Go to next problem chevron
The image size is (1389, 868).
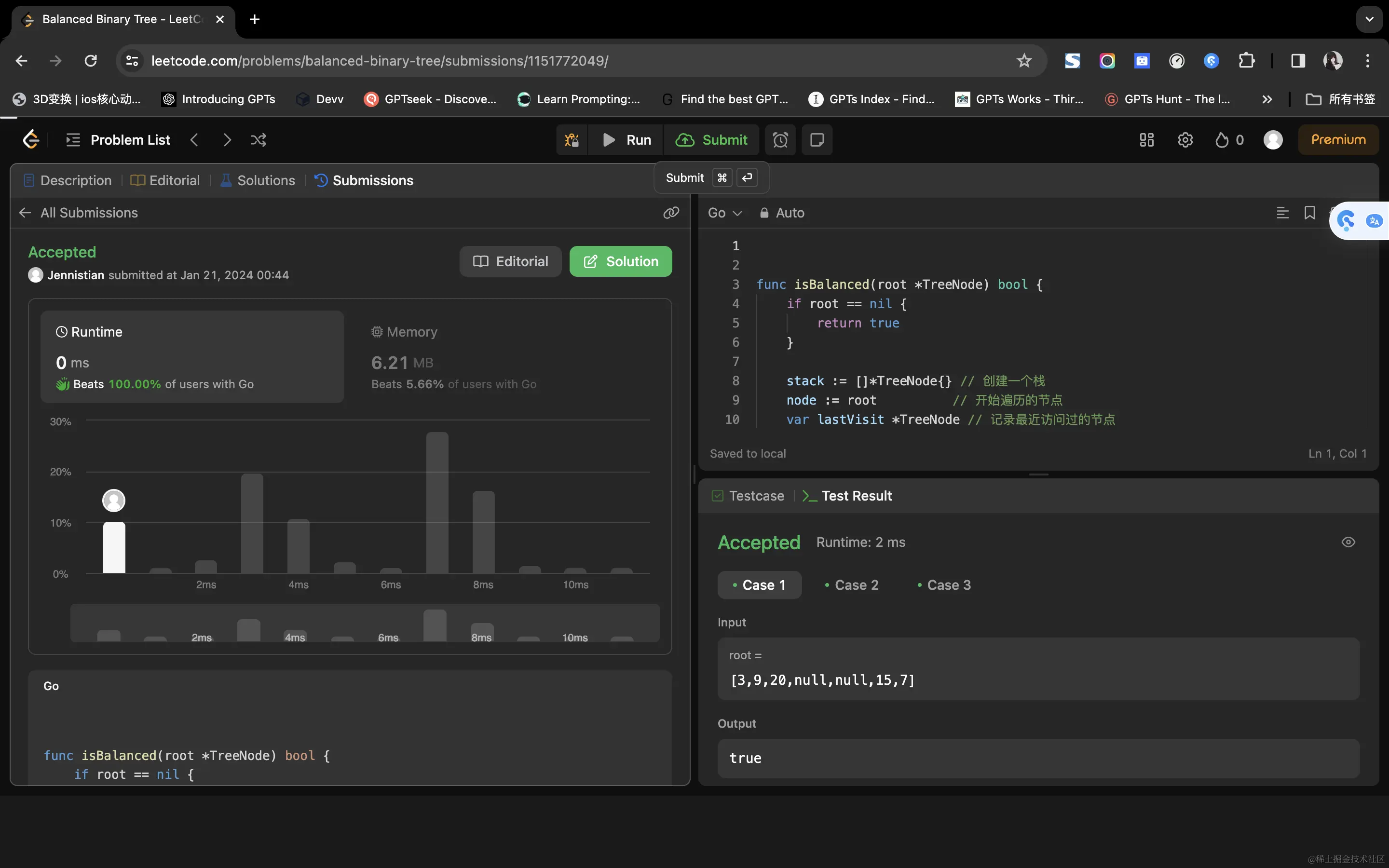click(x=227, y=140)
